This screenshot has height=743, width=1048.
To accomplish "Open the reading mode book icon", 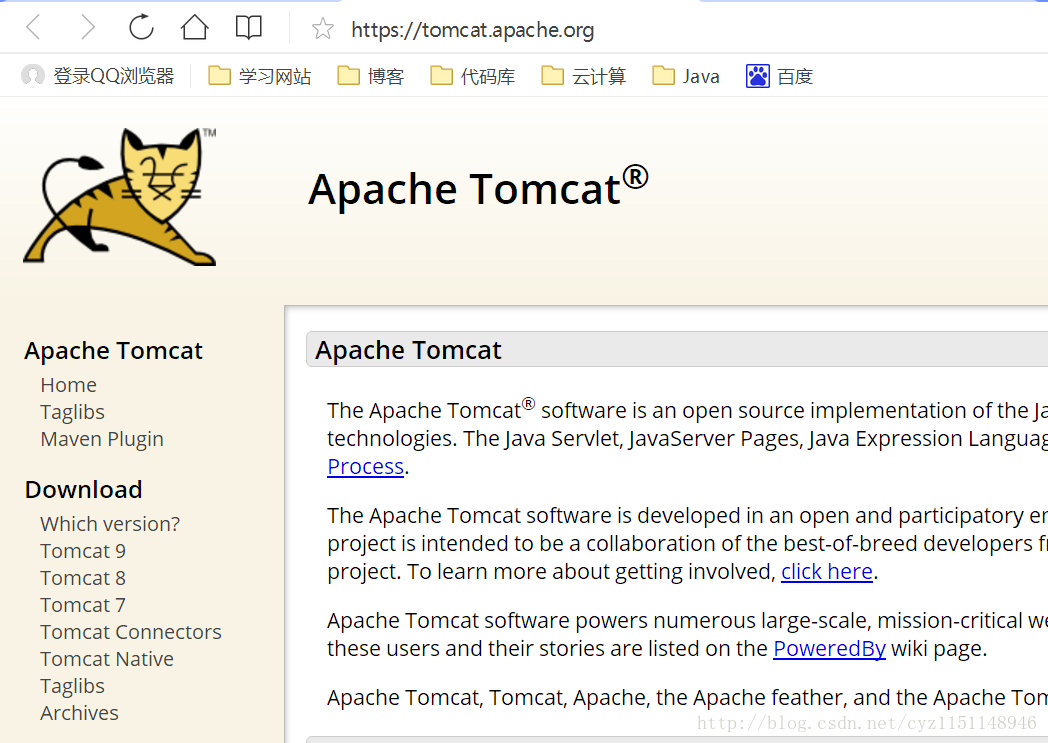I will pos(249,27).
